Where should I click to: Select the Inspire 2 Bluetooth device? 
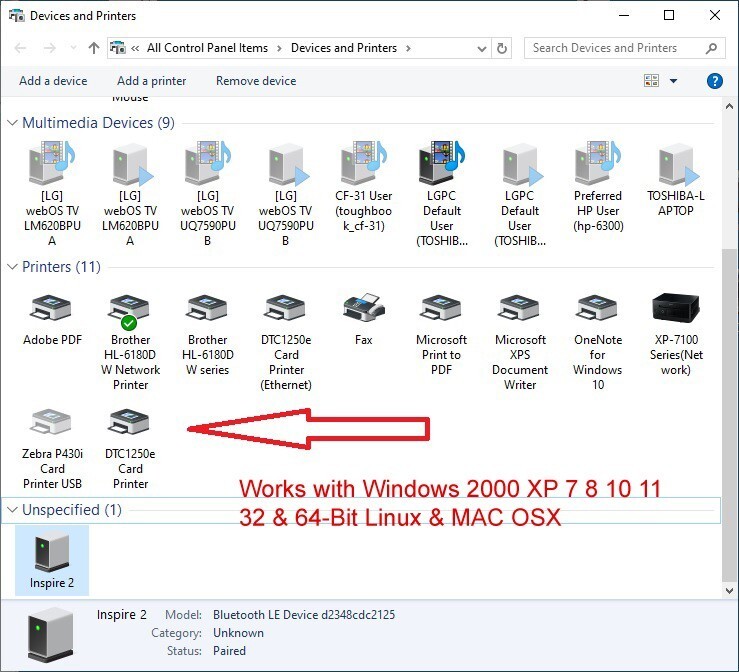click(x=52, y=556)
